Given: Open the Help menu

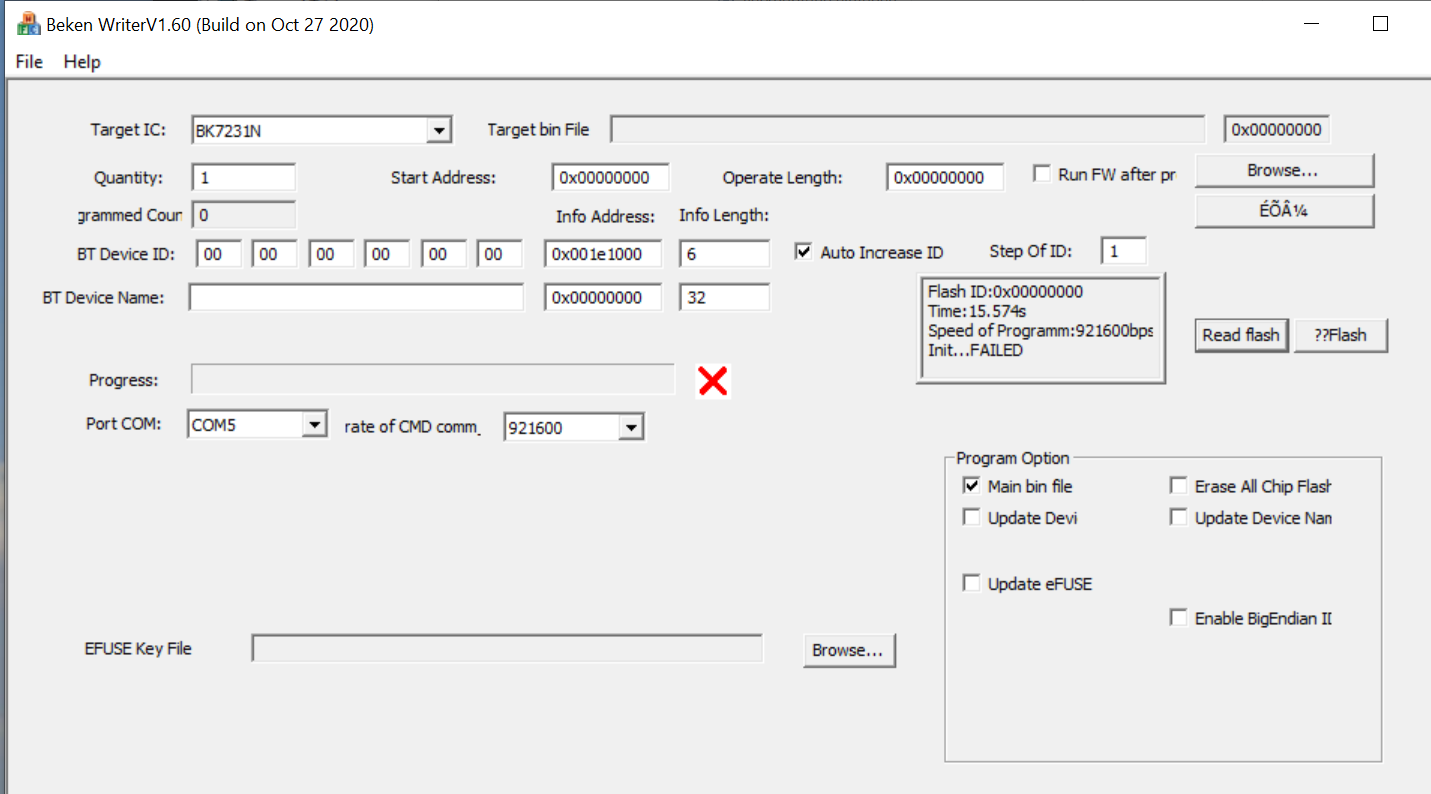Looking at the screenshot, I should coord(81,61).
